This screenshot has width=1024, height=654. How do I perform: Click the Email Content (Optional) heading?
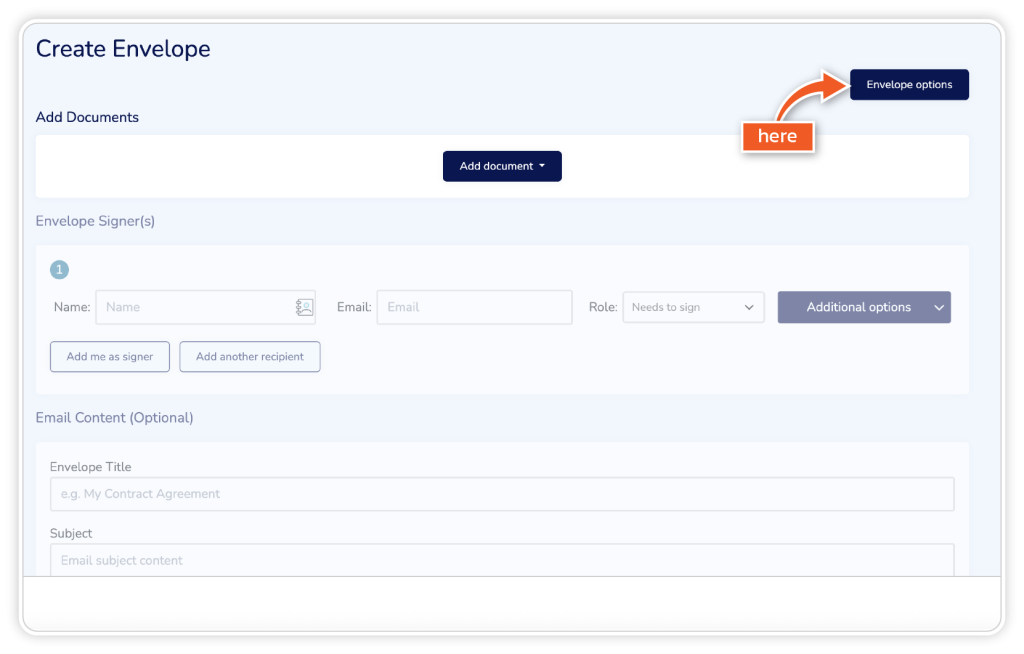[x=114, y=418]
